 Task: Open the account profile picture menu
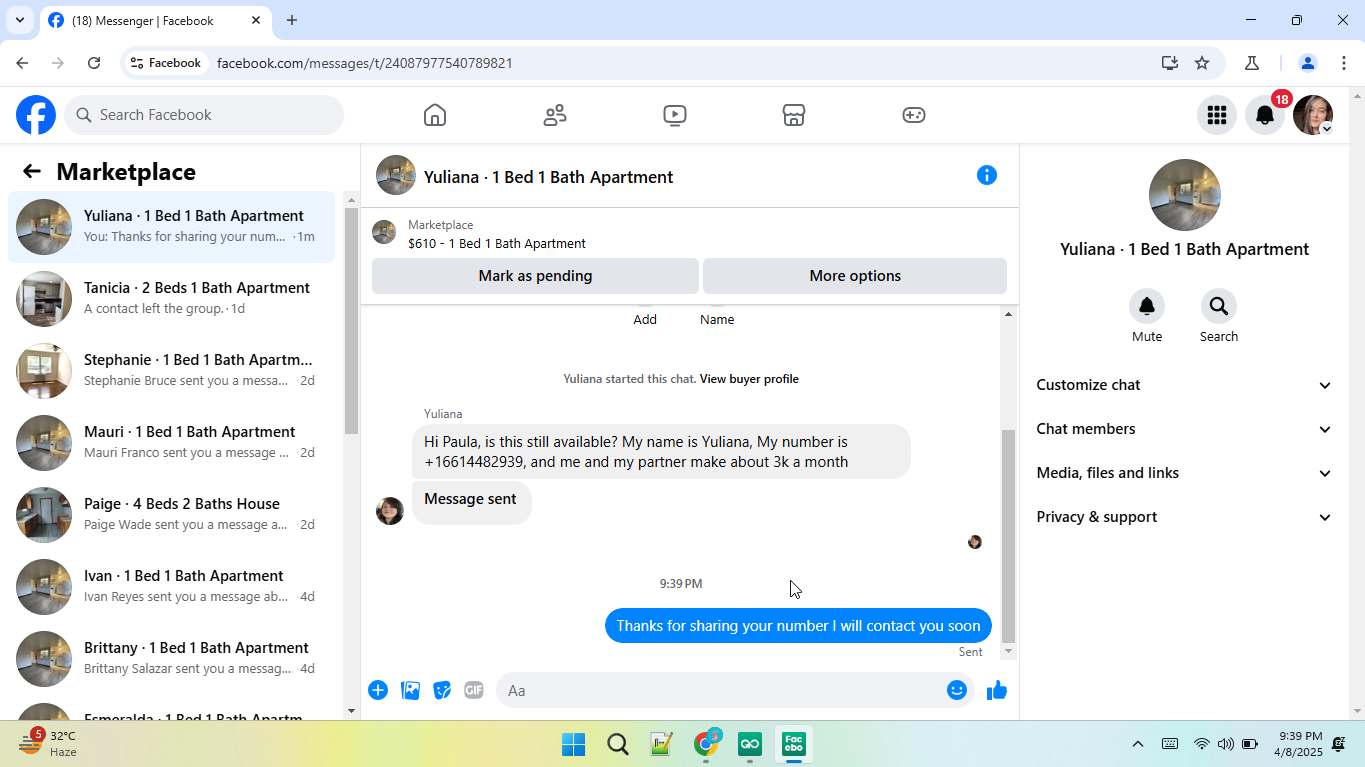coord(1313,115)
